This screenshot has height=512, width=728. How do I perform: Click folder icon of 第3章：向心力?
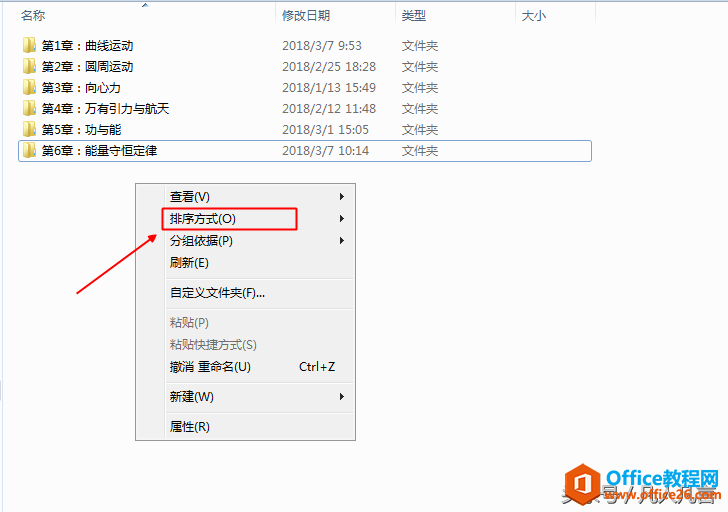(x=29, y=87)
